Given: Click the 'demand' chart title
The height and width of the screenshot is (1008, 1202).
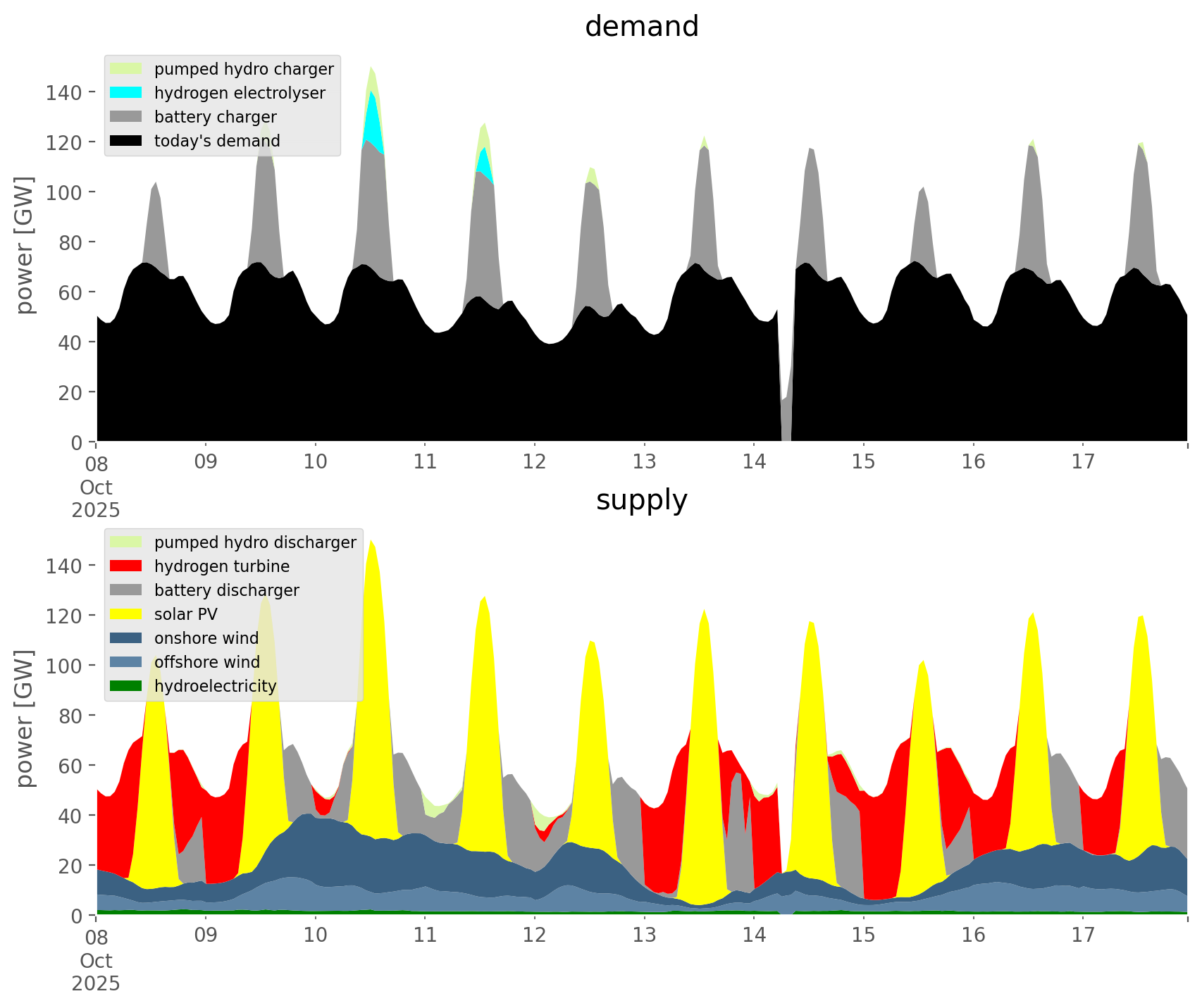Looking at the screenshot, I should pos(641,27).
